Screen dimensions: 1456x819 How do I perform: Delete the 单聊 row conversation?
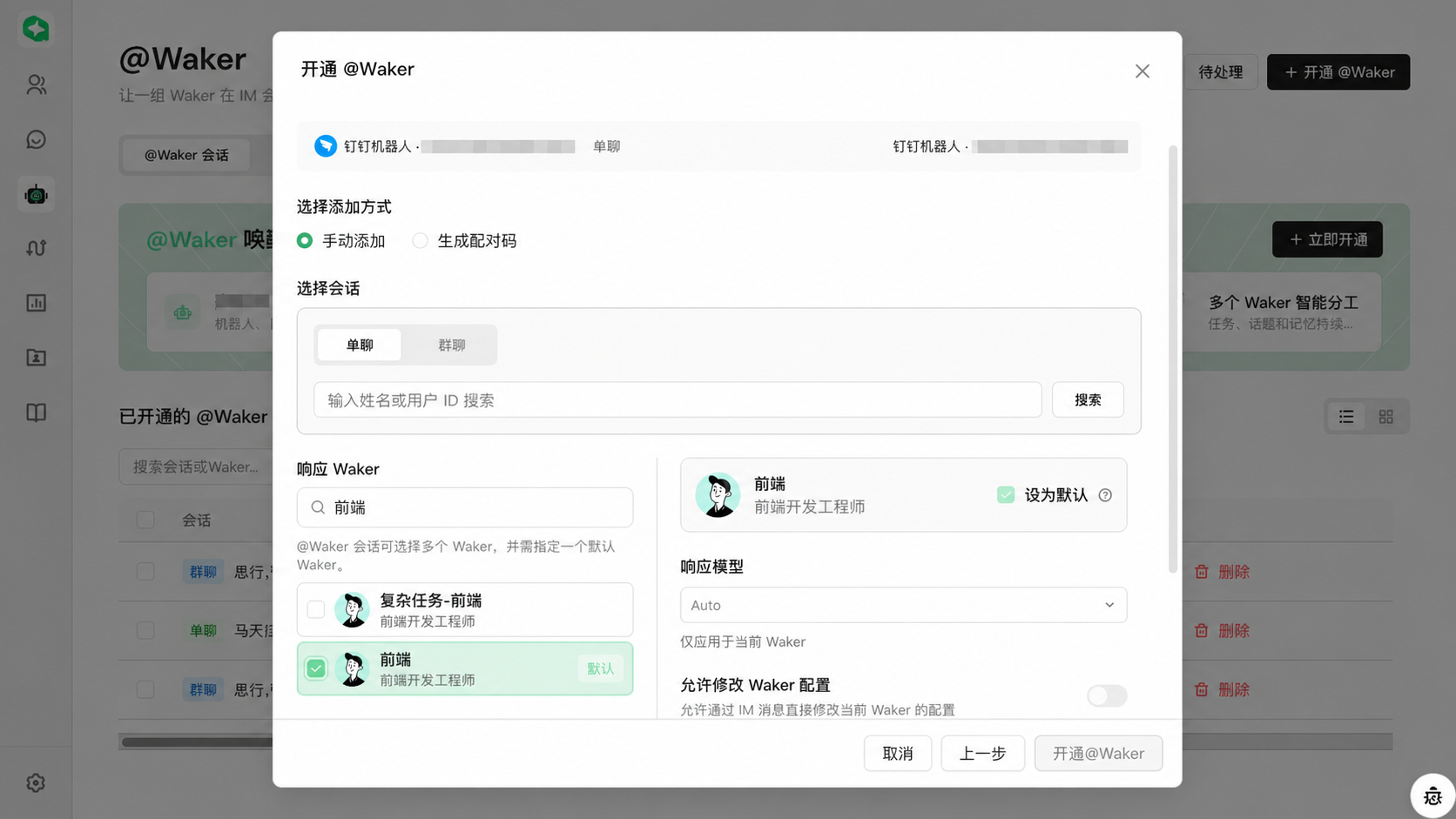pos(1223,630)
